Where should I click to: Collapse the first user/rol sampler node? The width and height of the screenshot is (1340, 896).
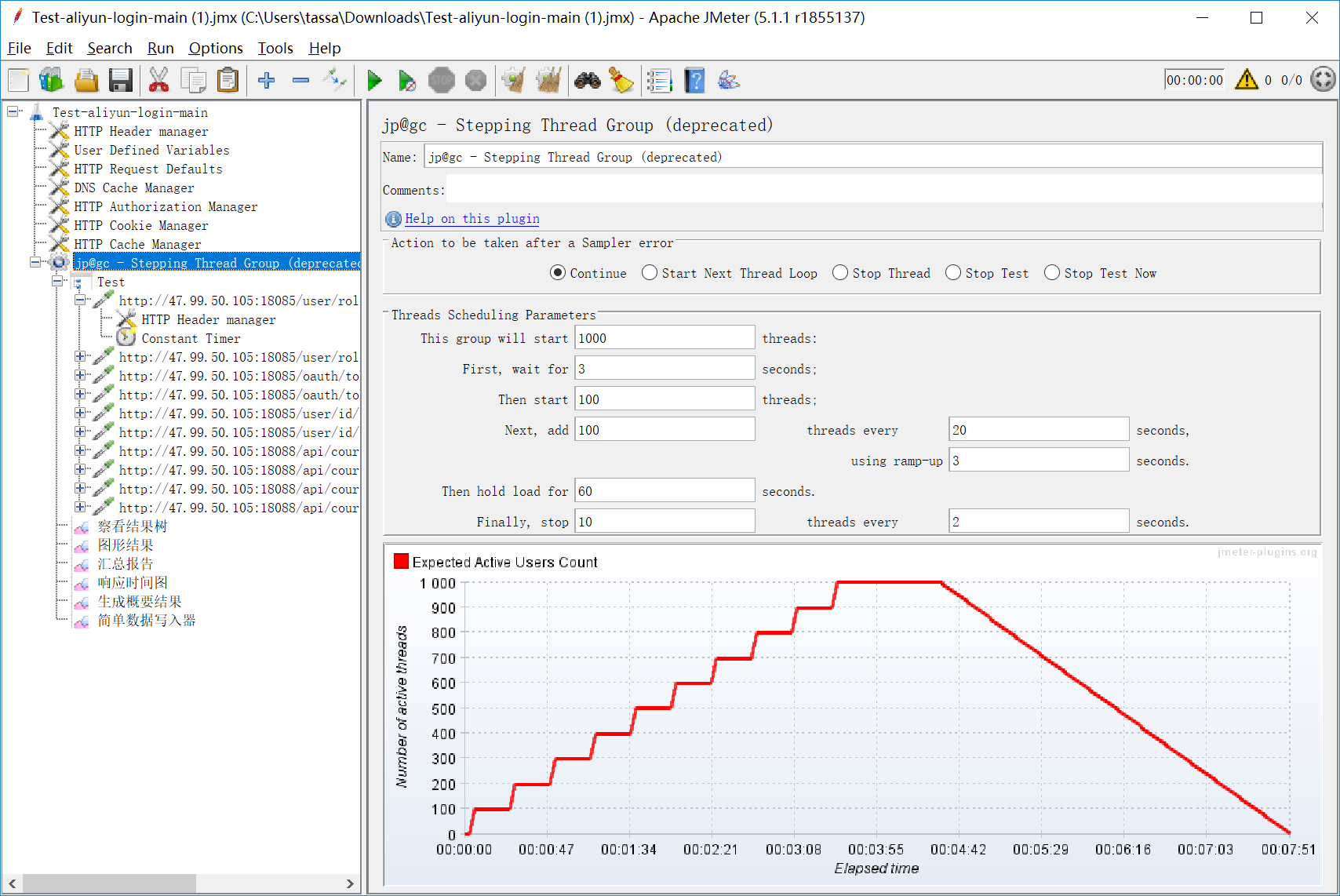tap(80, 300)
